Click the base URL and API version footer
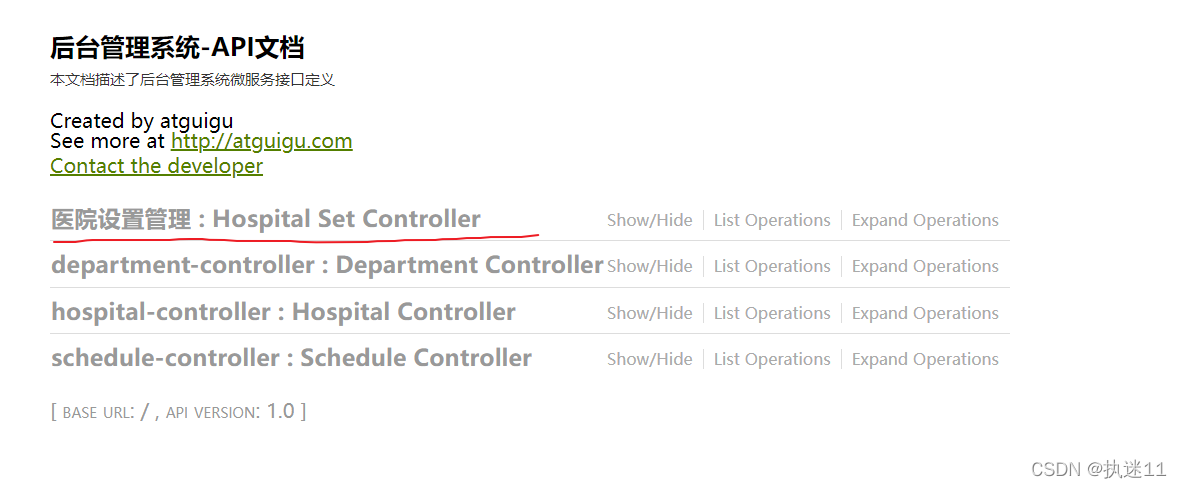1182x488 pixels. pos(178,411)
